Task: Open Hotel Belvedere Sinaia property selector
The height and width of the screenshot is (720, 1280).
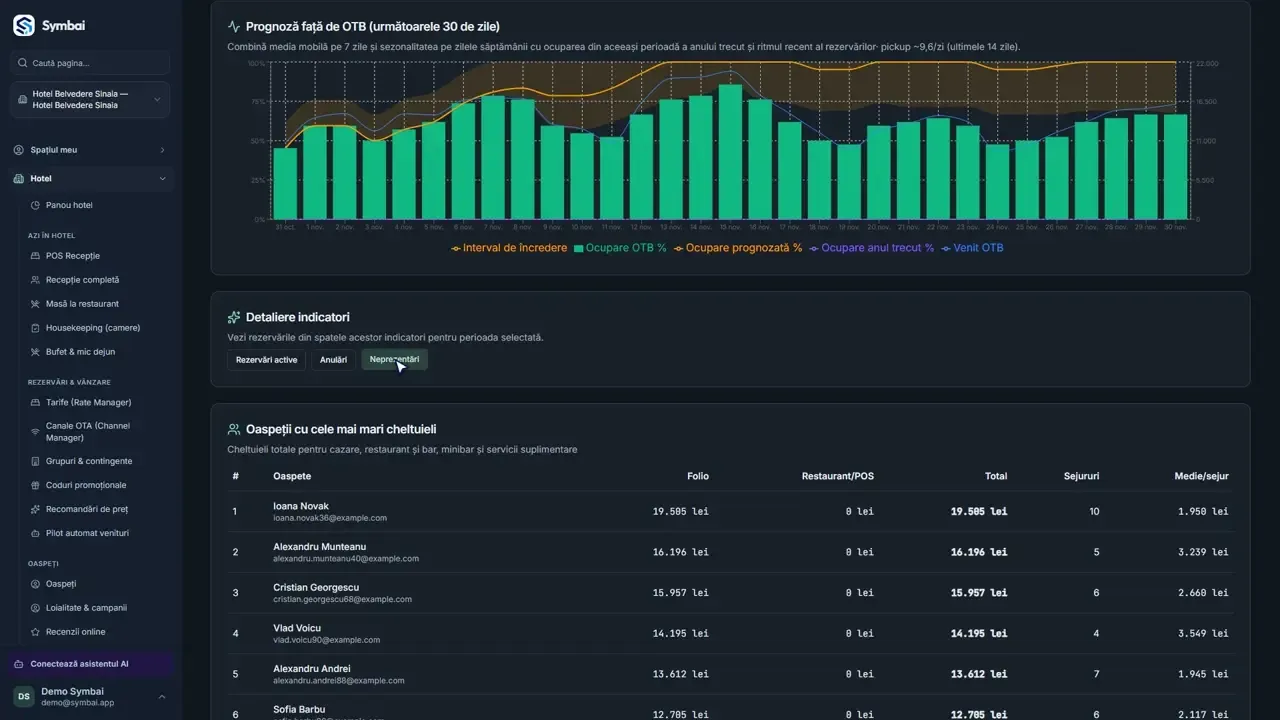Action: (91, 99)
